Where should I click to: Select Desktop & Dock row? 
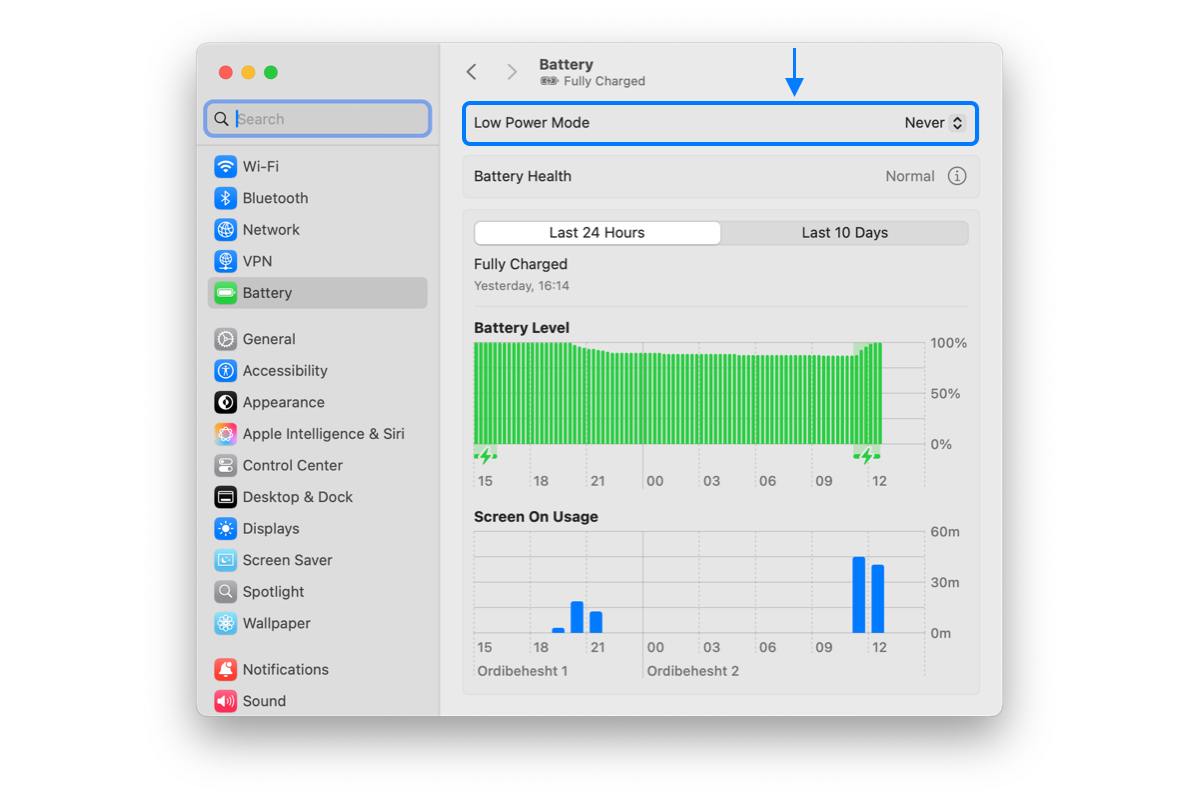pyautogui.click(x=318, y=497)
